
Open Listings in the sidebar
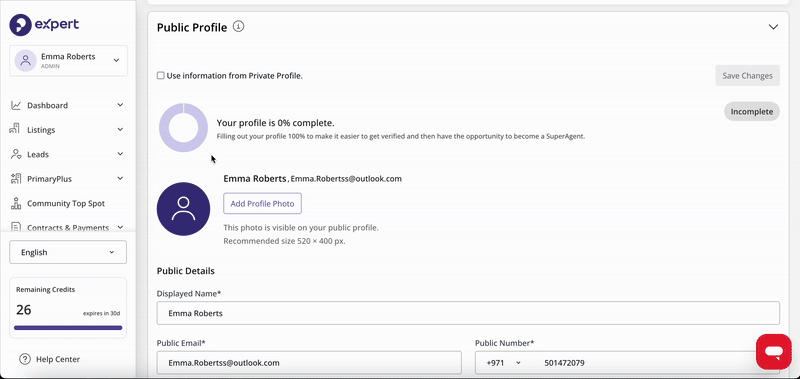(x=41, y=130)
